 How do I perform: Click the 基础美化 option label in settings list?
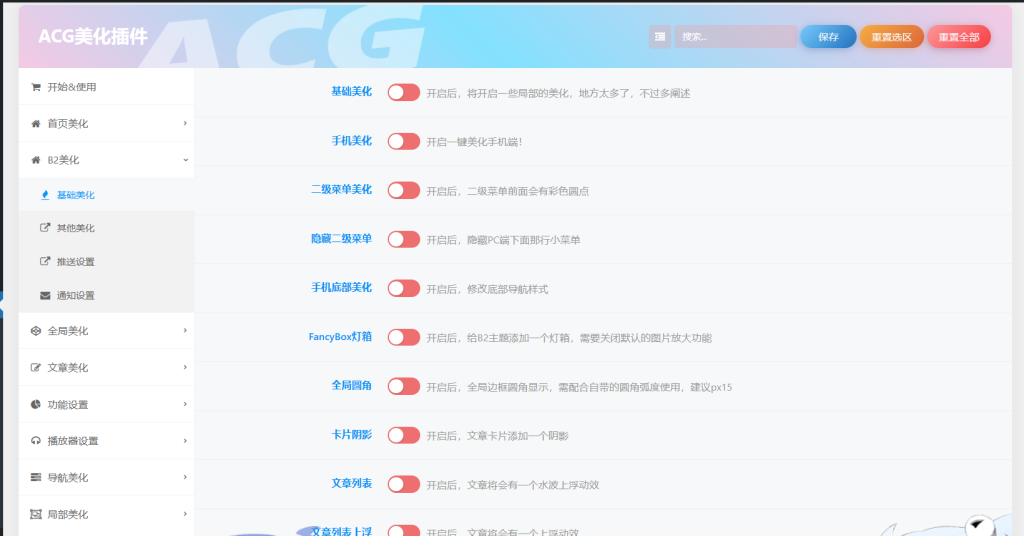[351, 91]
